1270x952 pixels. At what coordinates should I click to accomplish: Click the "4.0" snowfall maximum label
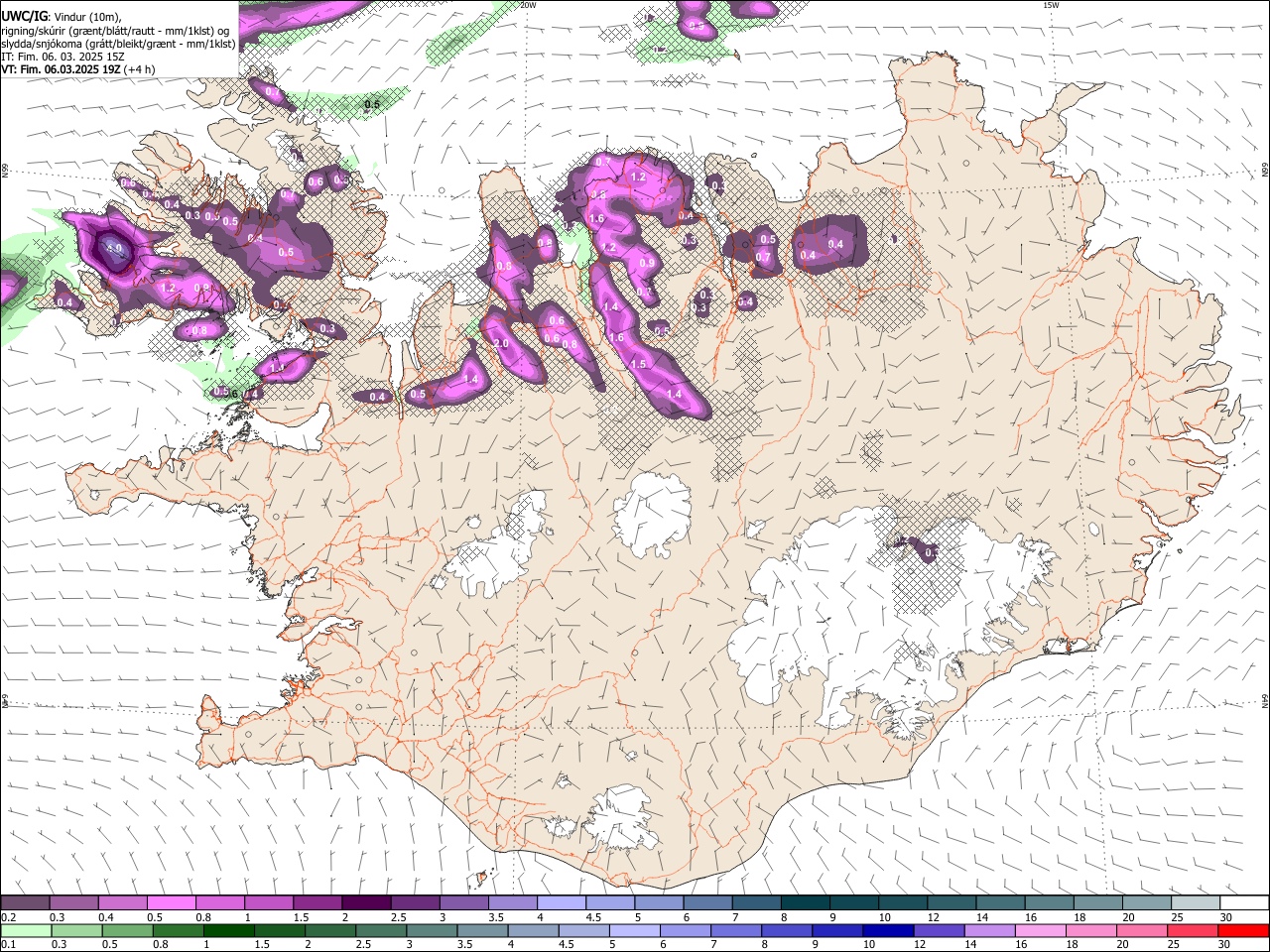114,249
